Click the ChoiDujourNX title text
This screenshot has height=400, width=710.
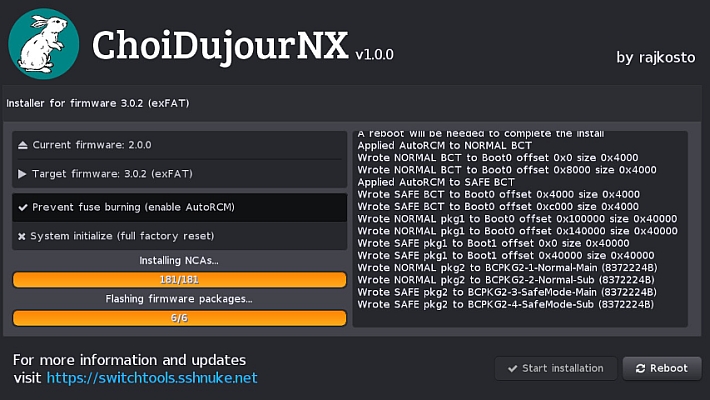coord(221,45)
